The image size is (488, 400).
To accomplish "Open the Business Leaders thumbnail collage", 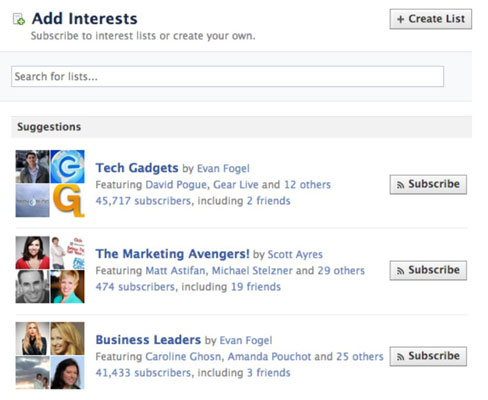I will click(x=50, y=356).
